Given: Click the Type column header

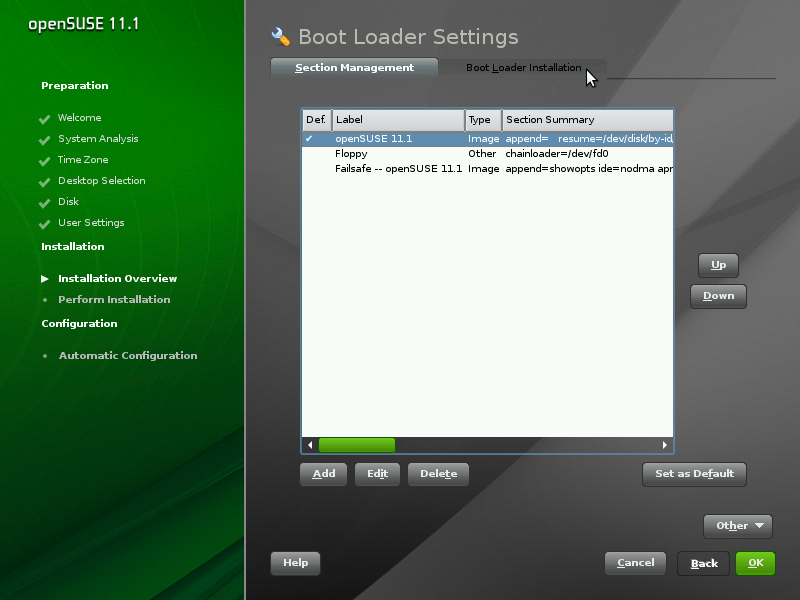Looking at the screenshot, I should (483, 120).
